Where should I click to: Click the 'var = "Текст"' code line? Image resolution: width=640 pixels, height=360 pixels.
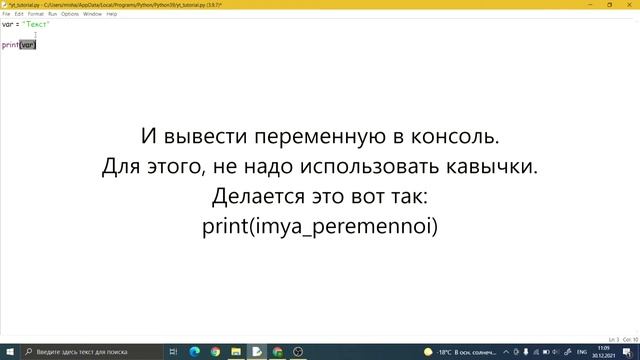26,24
